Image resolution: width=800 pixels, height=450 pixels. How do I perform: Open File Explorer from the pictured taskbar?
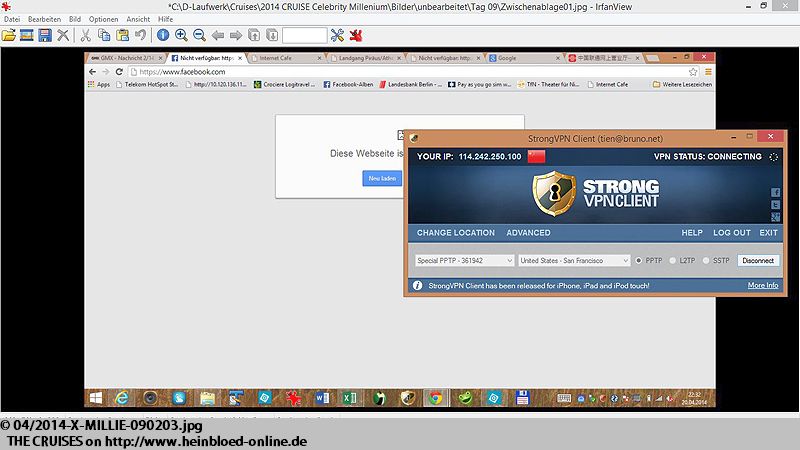click(207, 398)
